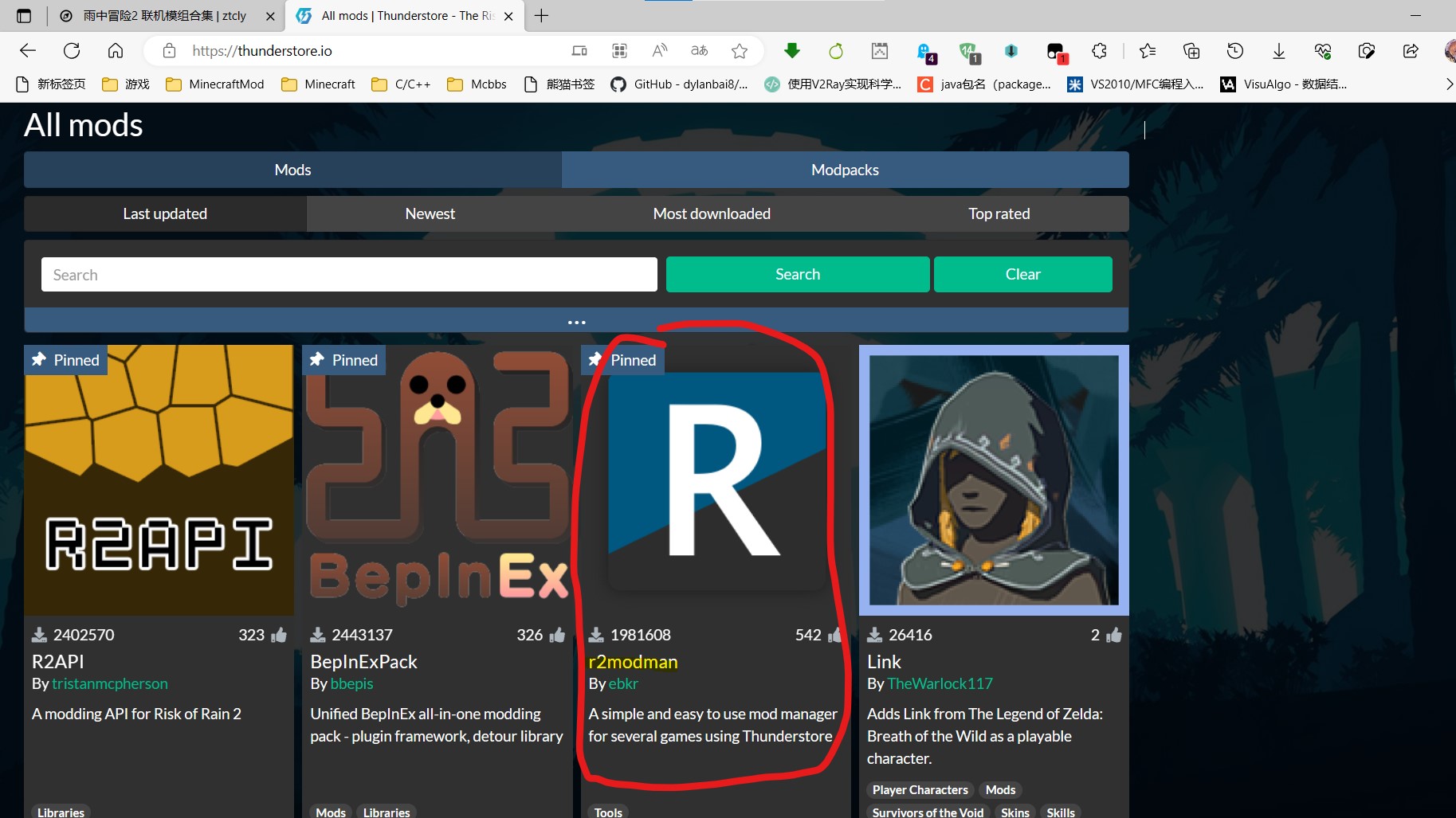This screenshot has width=1456, height=818.
Task: Open the Collections icon in toolbar
Action: pyautogui.click(x=1191, y=51)
